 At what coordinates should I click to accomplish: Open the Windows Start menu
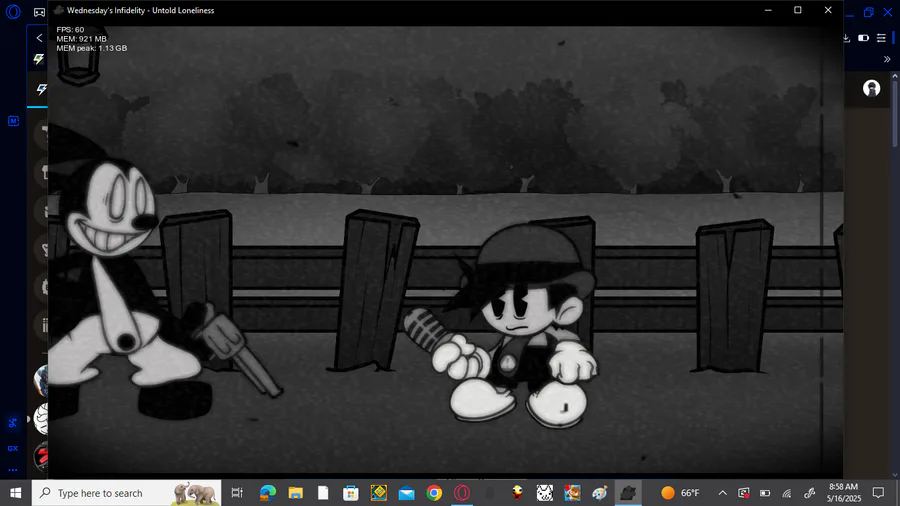15,493
